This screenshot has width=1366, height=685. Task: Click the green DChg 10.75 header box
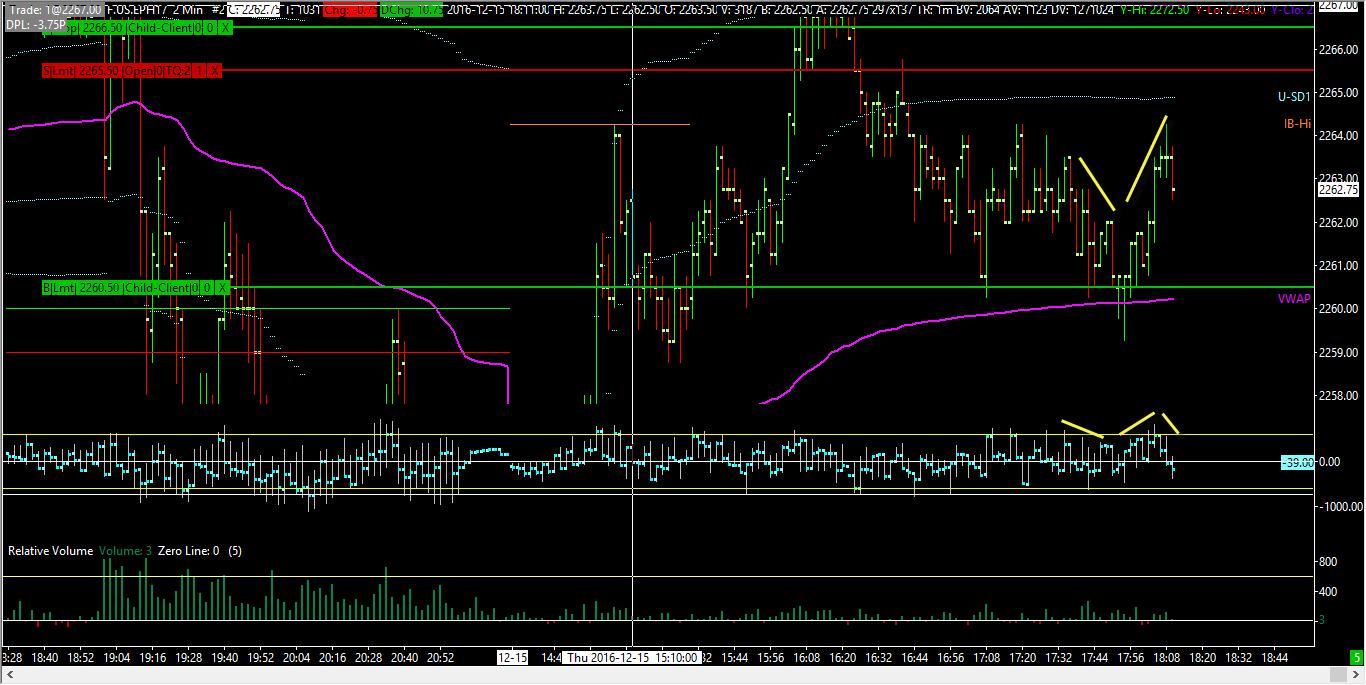(411, 10)
